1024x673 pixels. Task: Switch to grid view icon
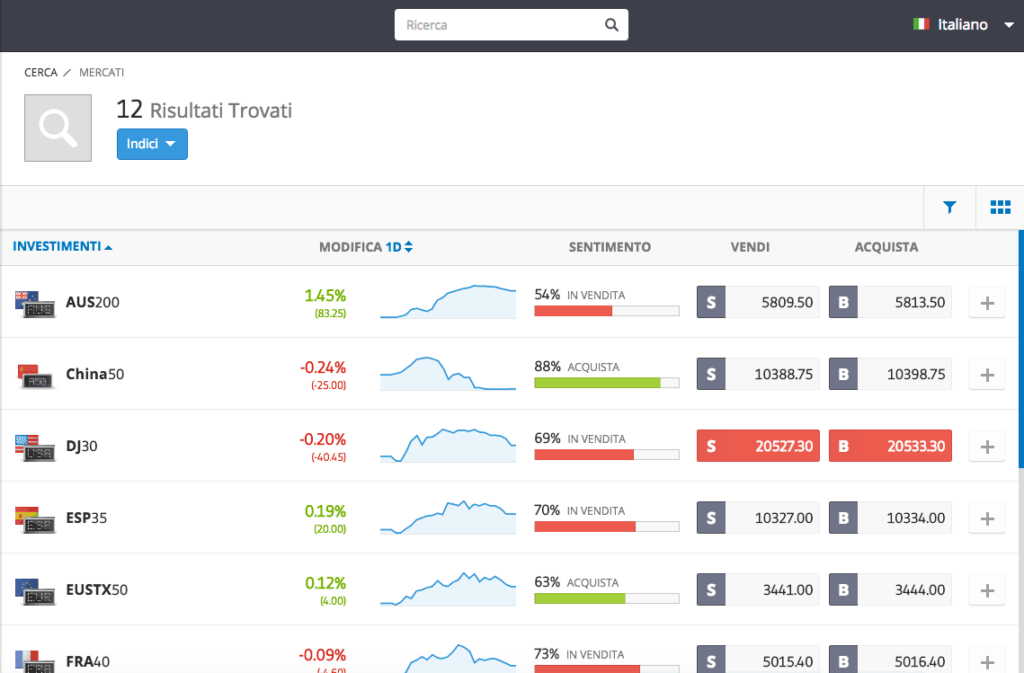pyautogui.click(x=1000, y=207)
